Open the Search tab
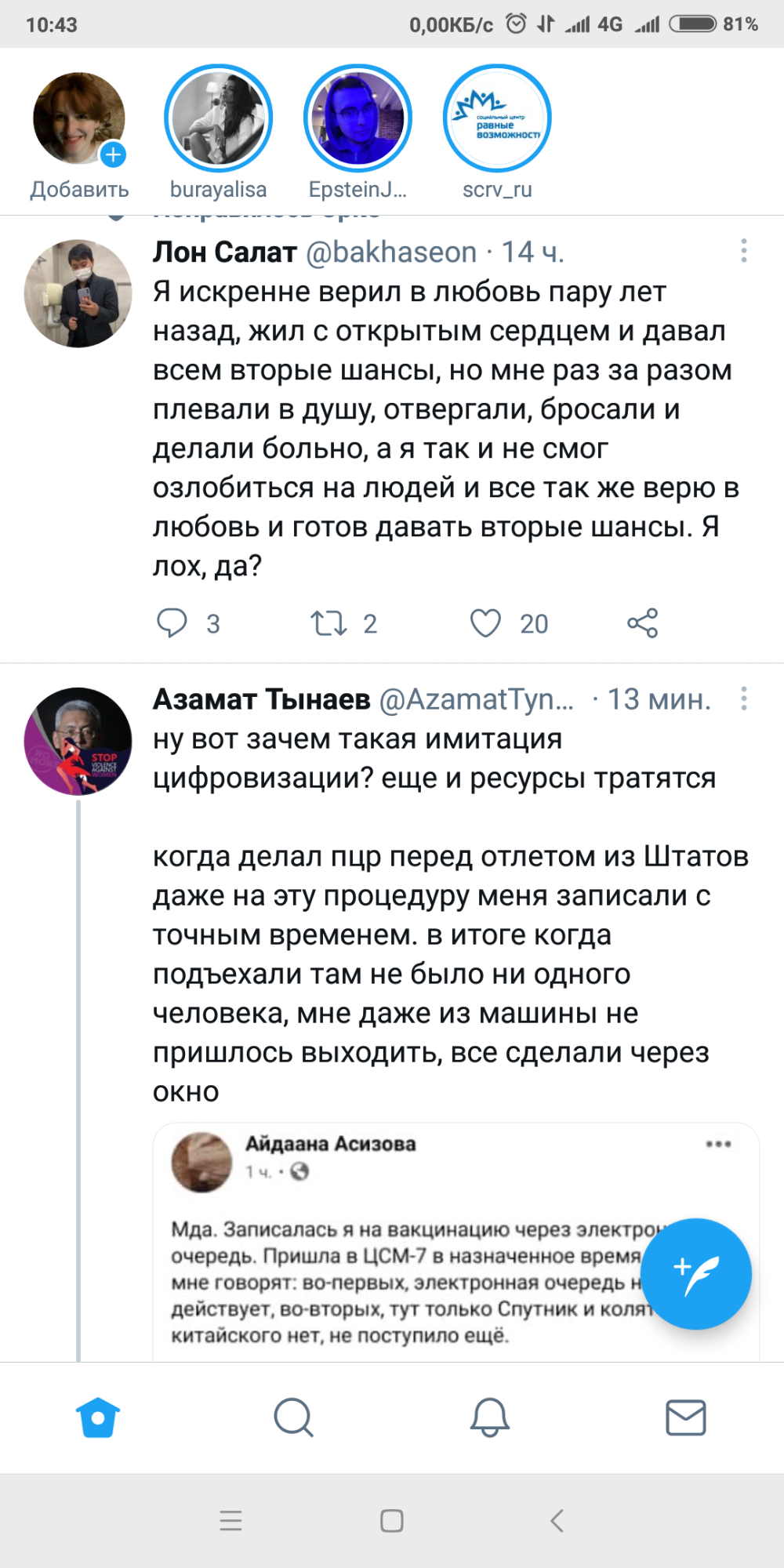This screenshot has height=1568, width=784. click(x=294, y=1417)
